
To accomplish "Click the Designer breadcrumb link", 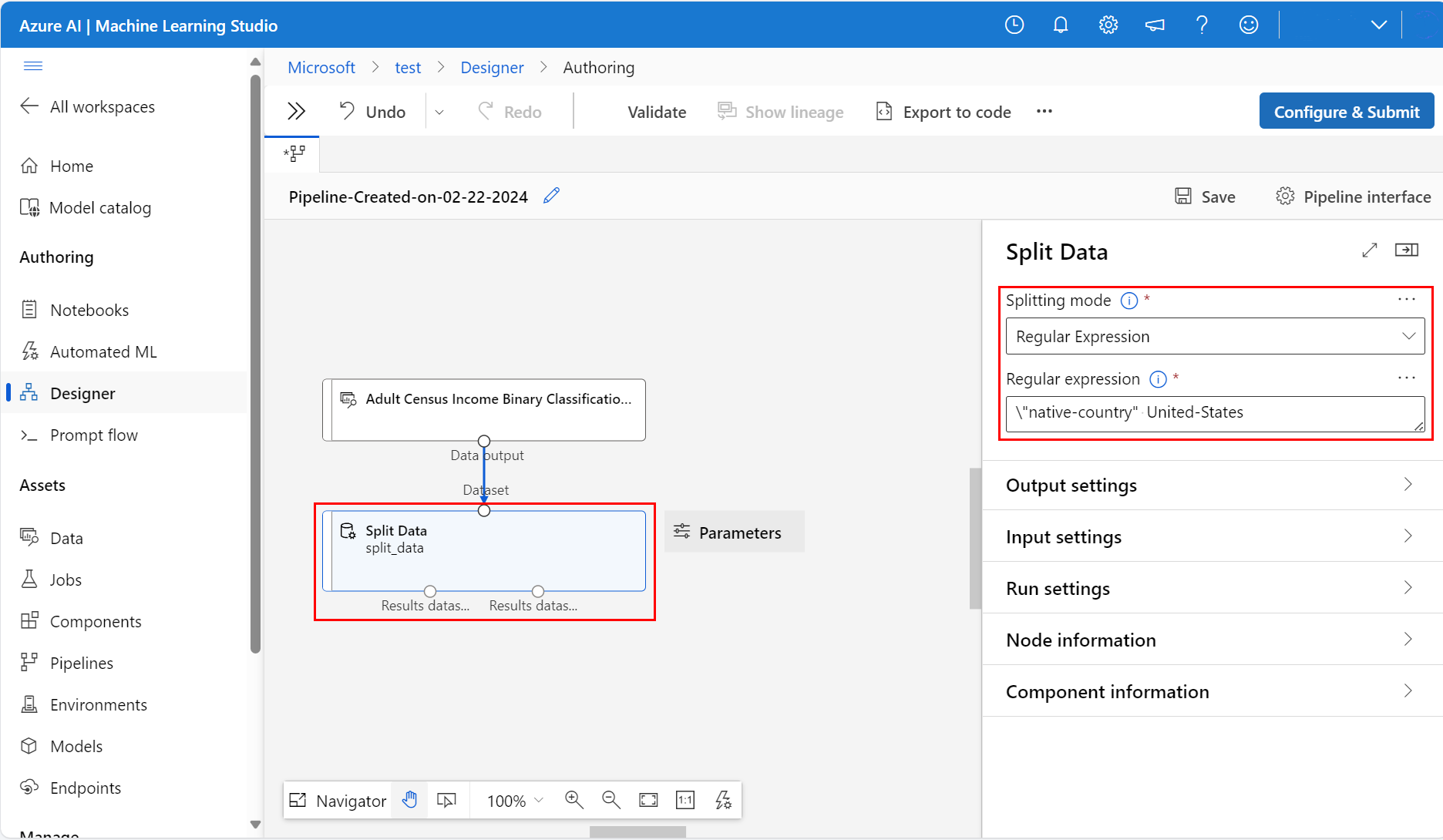I will click(492, 68).
